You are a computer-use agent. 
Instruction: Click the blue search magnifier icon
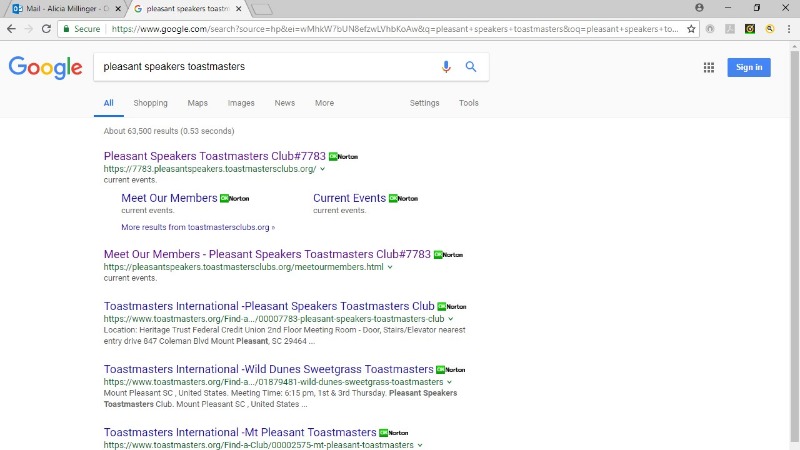471,67
